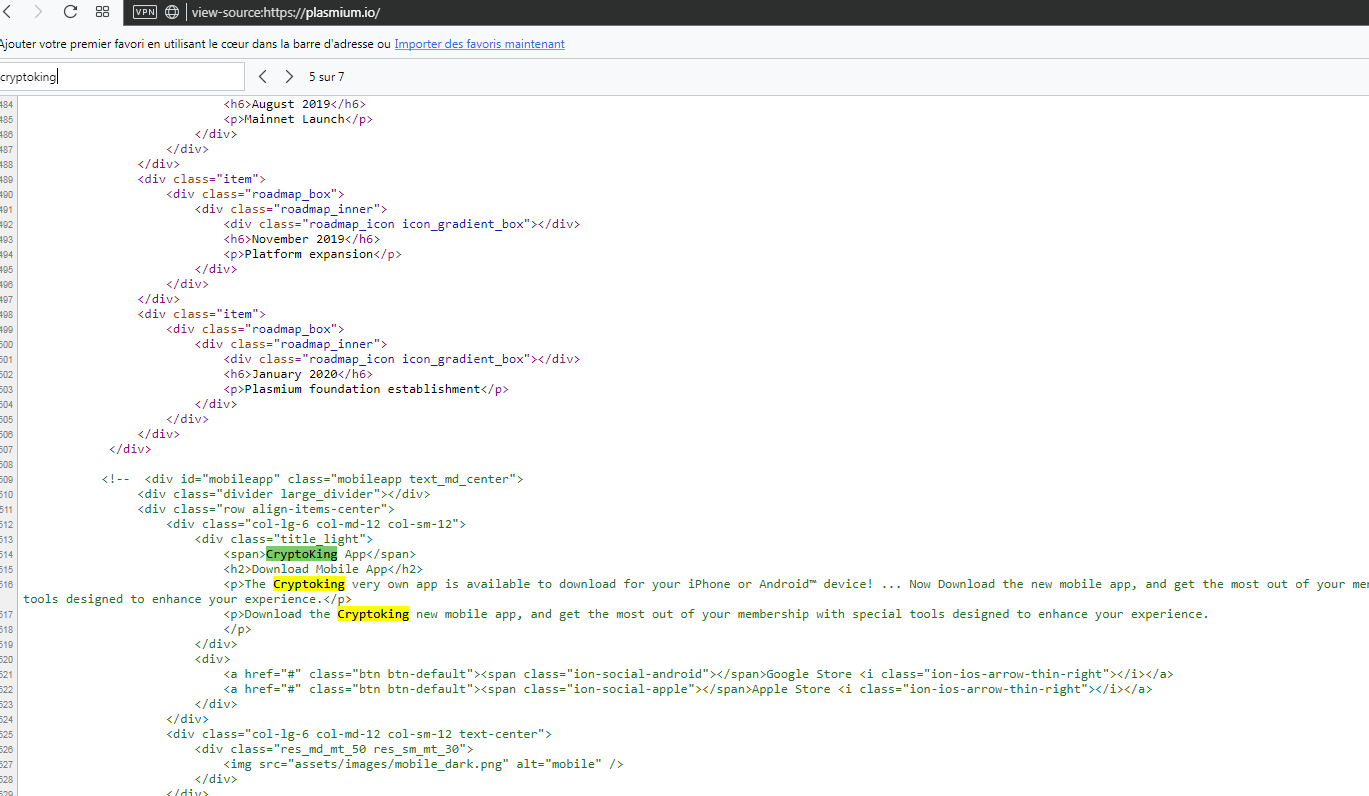1369x796 pixels.
Task: Click the "Download Mobile App" h2 text
Action: (320, 569)
